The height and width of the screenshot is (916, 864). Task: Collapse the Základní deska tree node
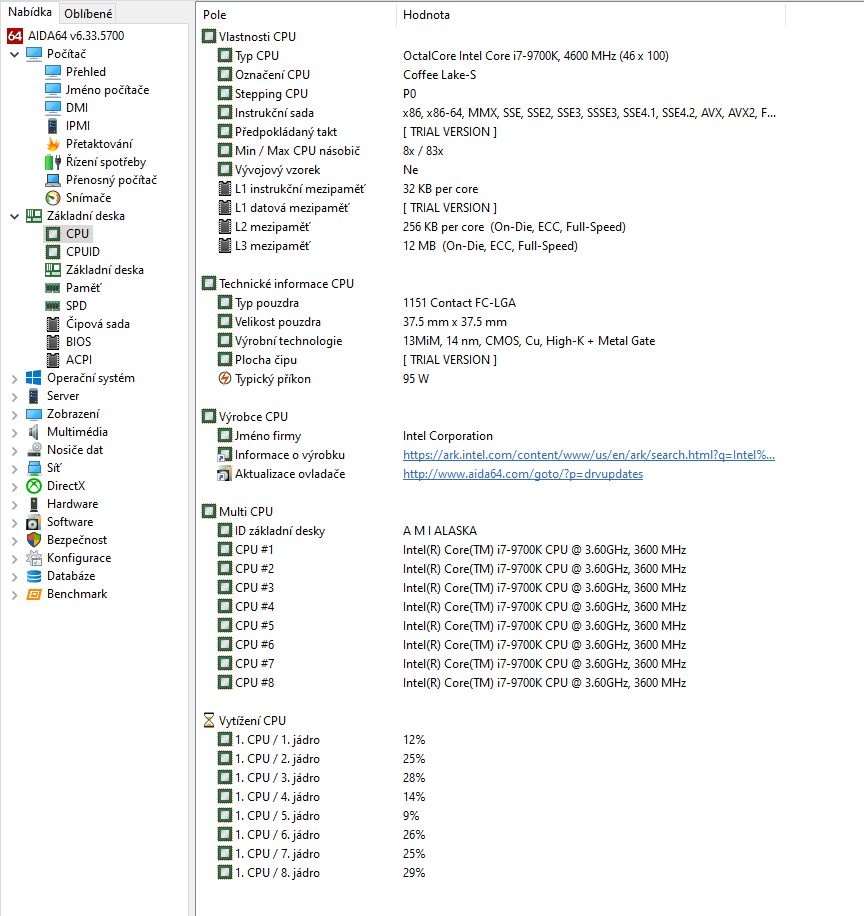click(14, 215)
